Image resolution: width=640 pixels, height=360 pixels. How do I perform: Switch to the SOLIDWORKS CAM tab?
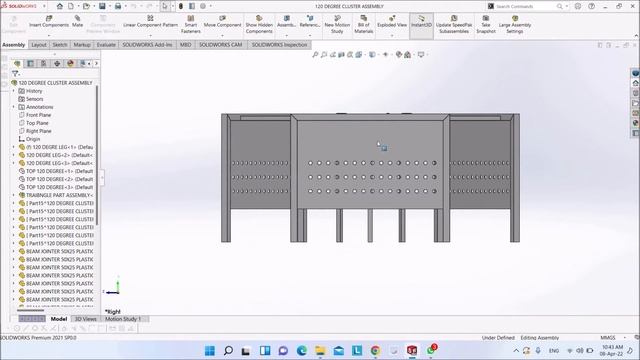point(220,45)
